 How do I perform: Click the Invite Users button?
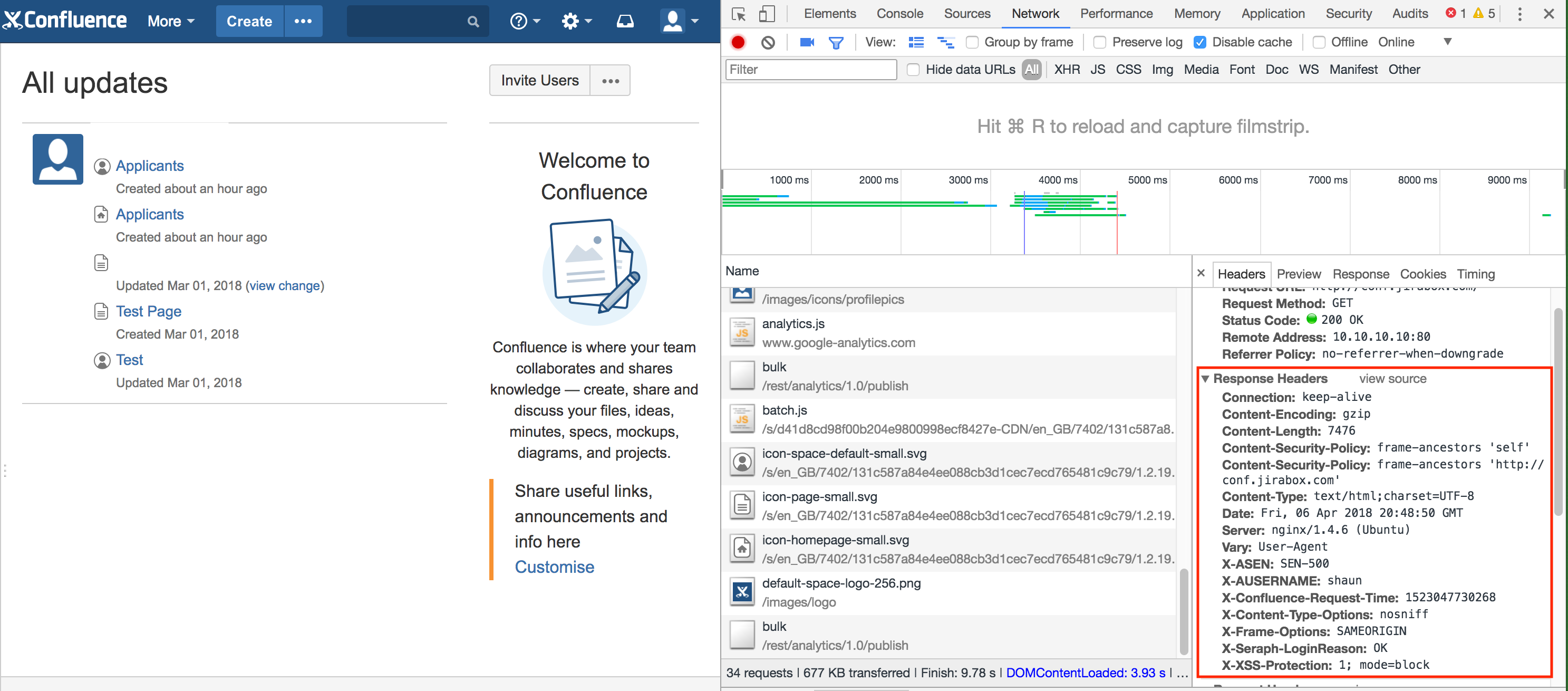(x=539, y=80)
